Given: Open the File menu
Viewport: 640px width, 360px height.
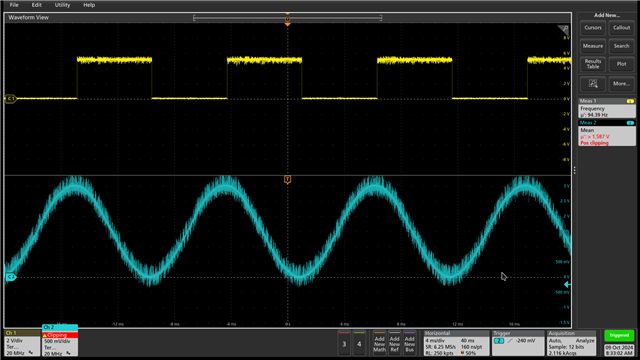Looking at the screenshot, I should pos(14,5).
